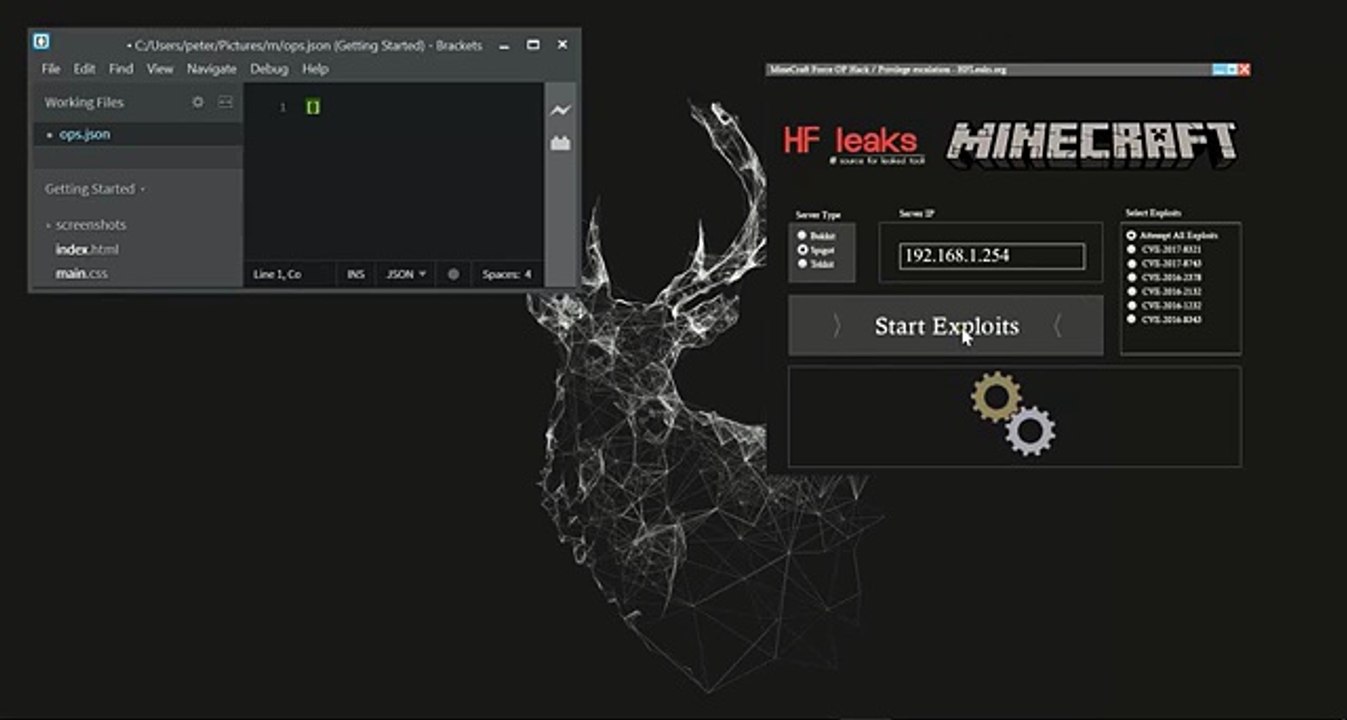Maximize the Brackets window
This screenshot has width=1347, height=720.
pos(533,44)
